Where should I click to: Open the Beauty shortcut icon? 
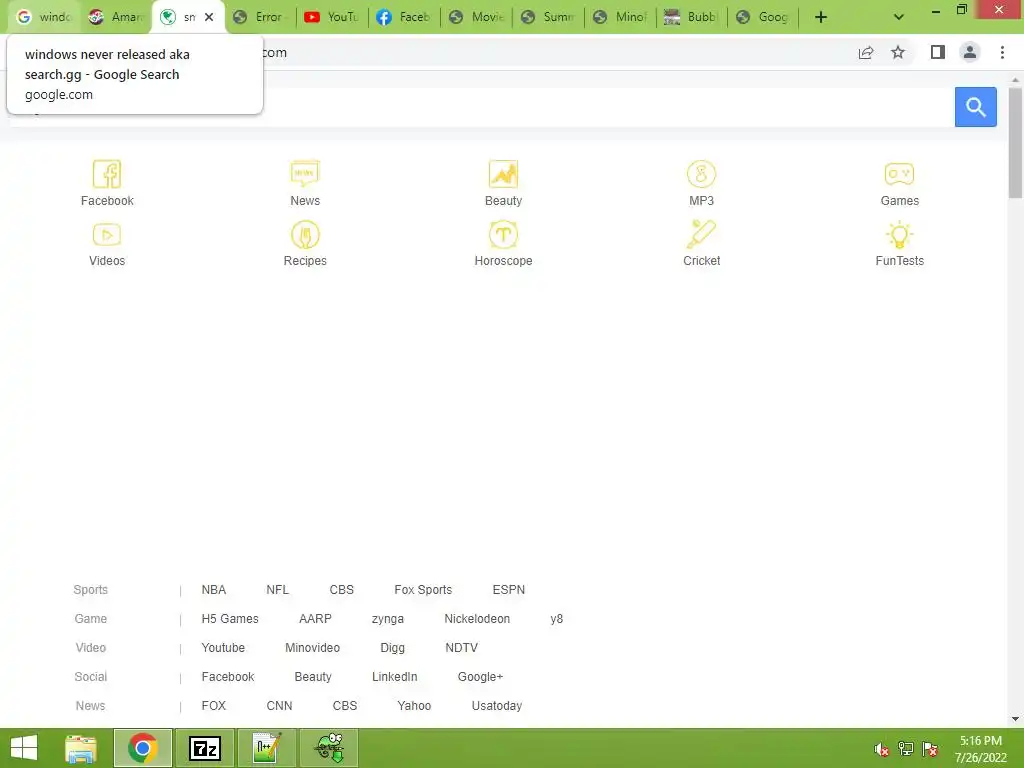point(503,174)
